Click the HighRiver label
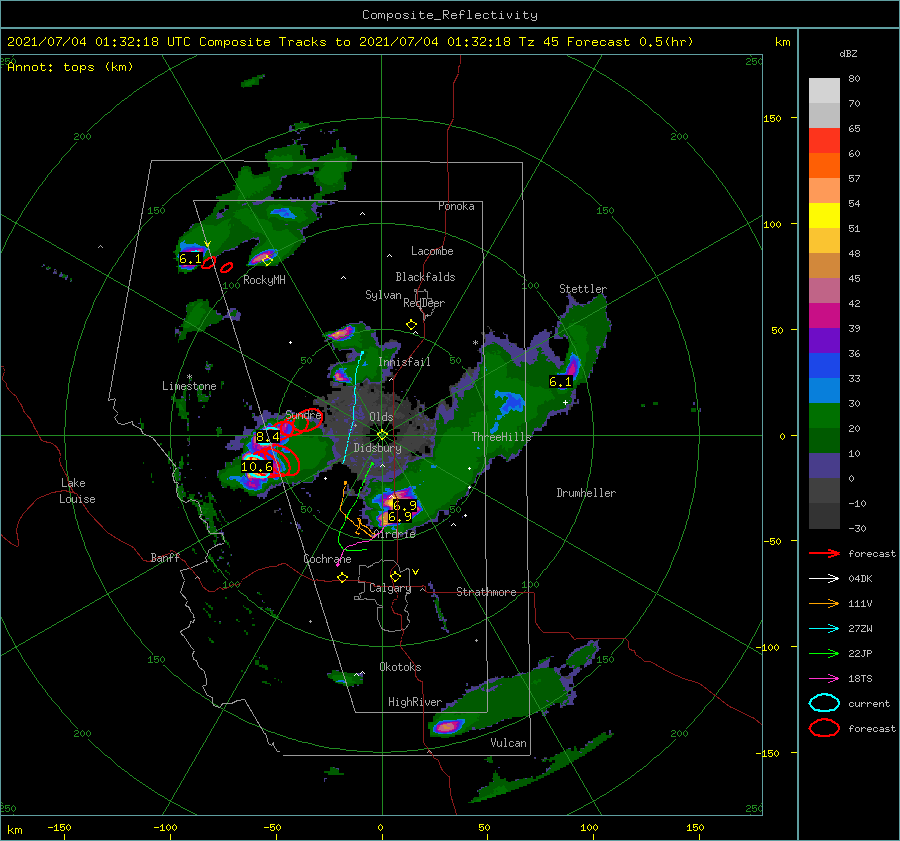This screenshot has width=900, height=841. point(415,702)
